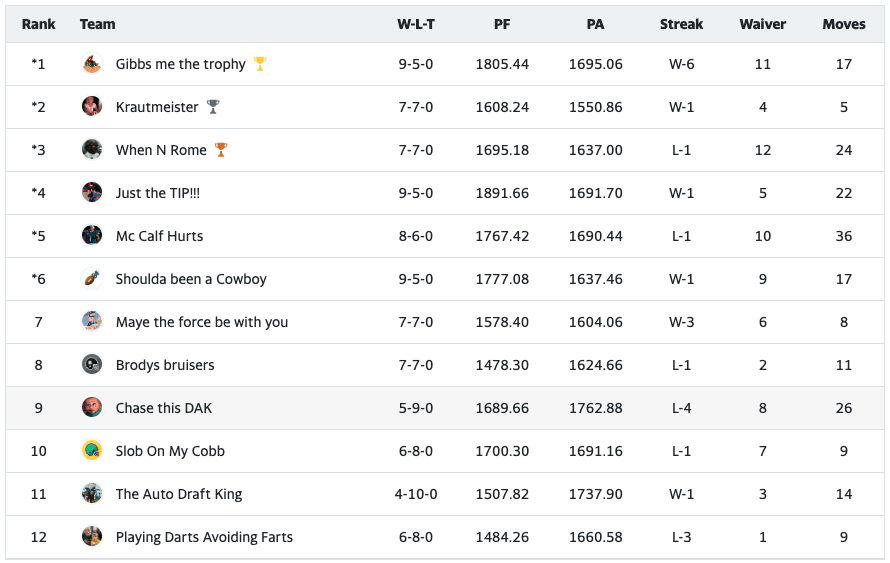
Task: Sort by the Waiver column header
Action: tap(763, 24)
